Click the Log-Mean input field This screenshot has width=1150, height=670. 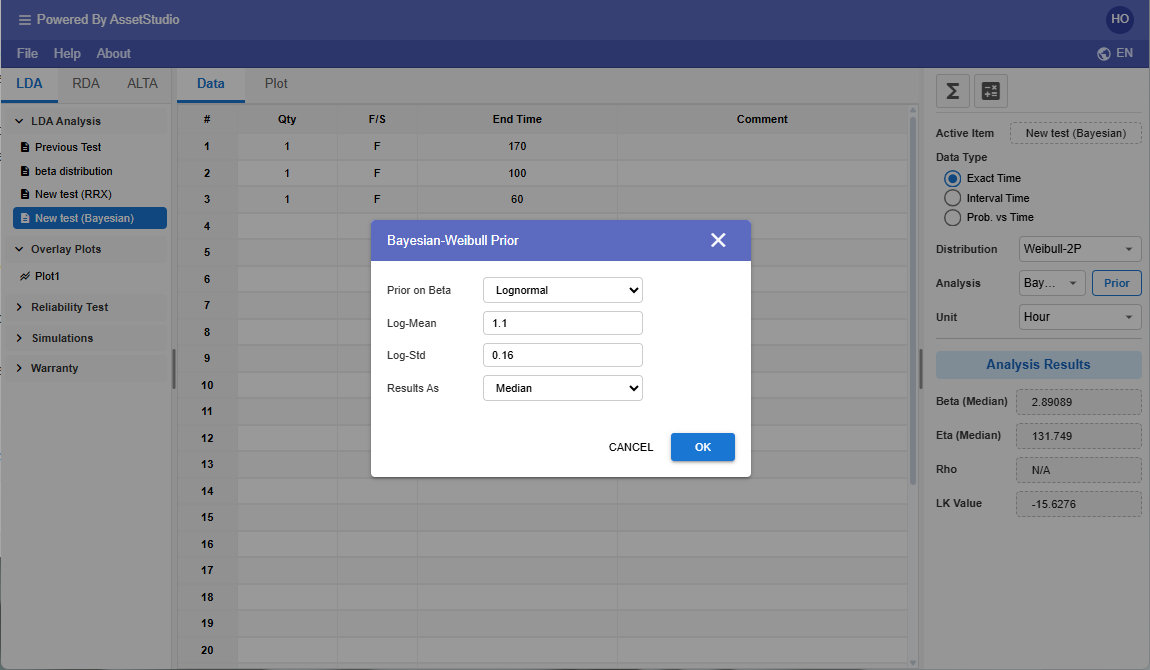pos(563,323)
